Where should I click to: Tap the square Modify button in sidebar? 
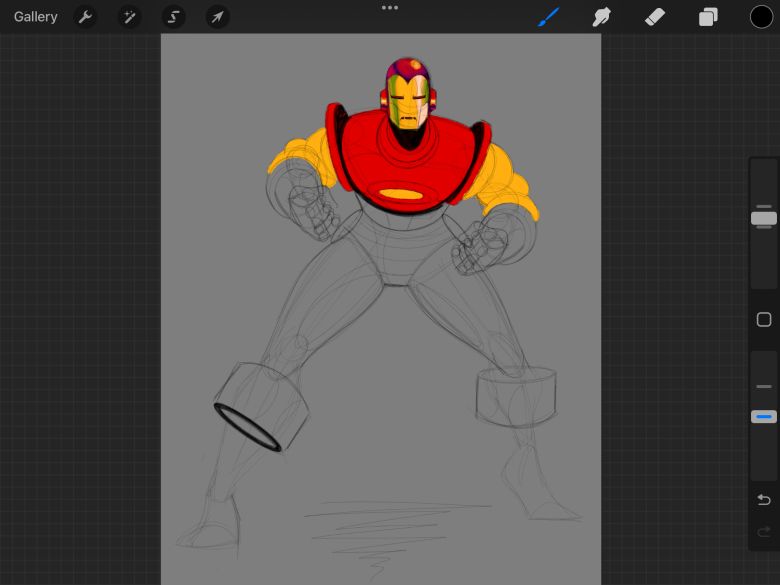pos(764,319)
